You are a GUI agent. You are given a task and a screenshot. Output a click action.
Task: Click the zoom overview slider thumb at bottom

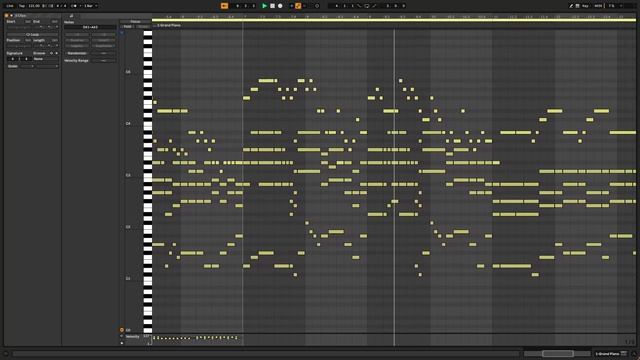coord(558,353)
